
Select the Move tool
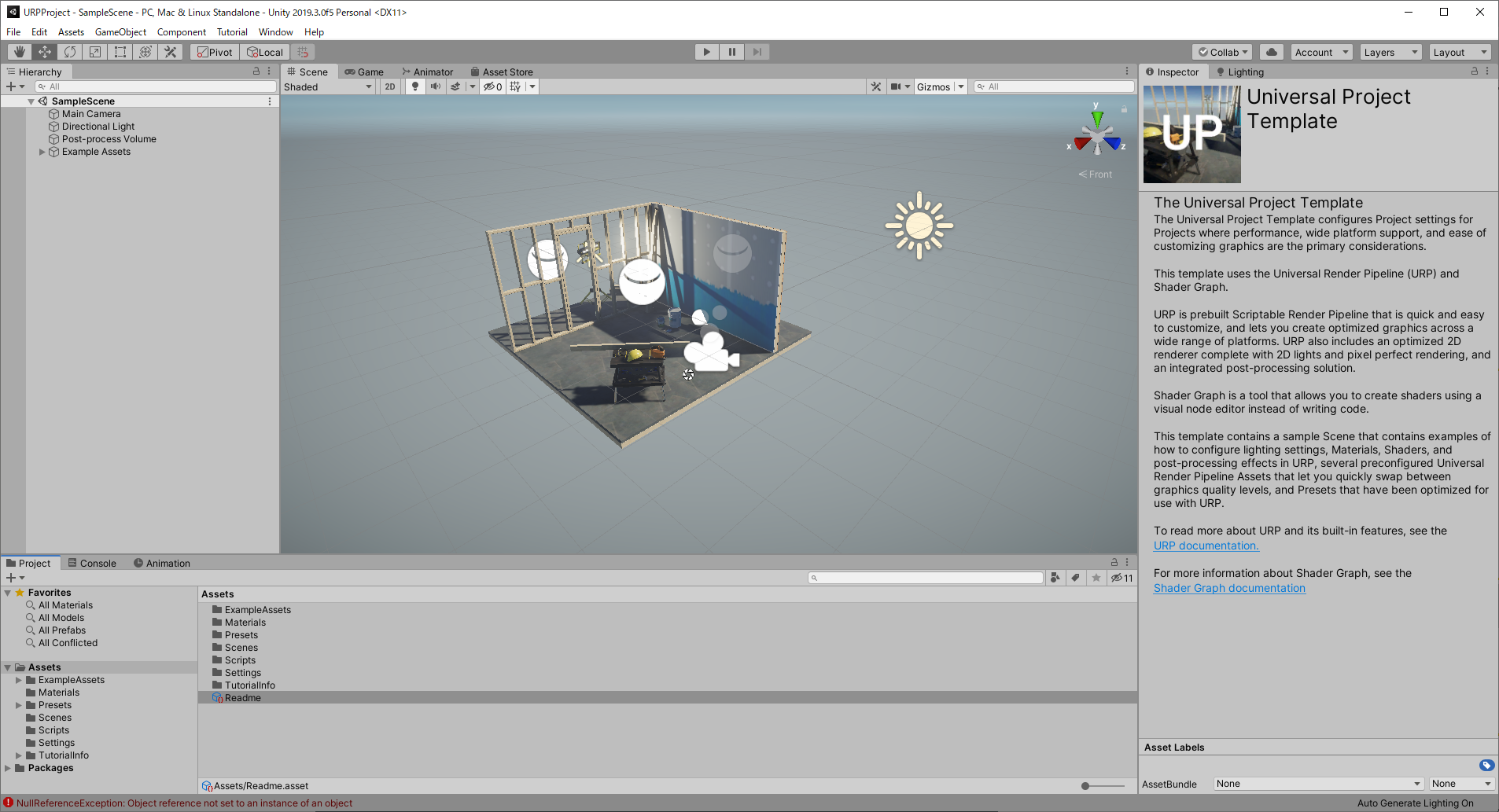45,52
